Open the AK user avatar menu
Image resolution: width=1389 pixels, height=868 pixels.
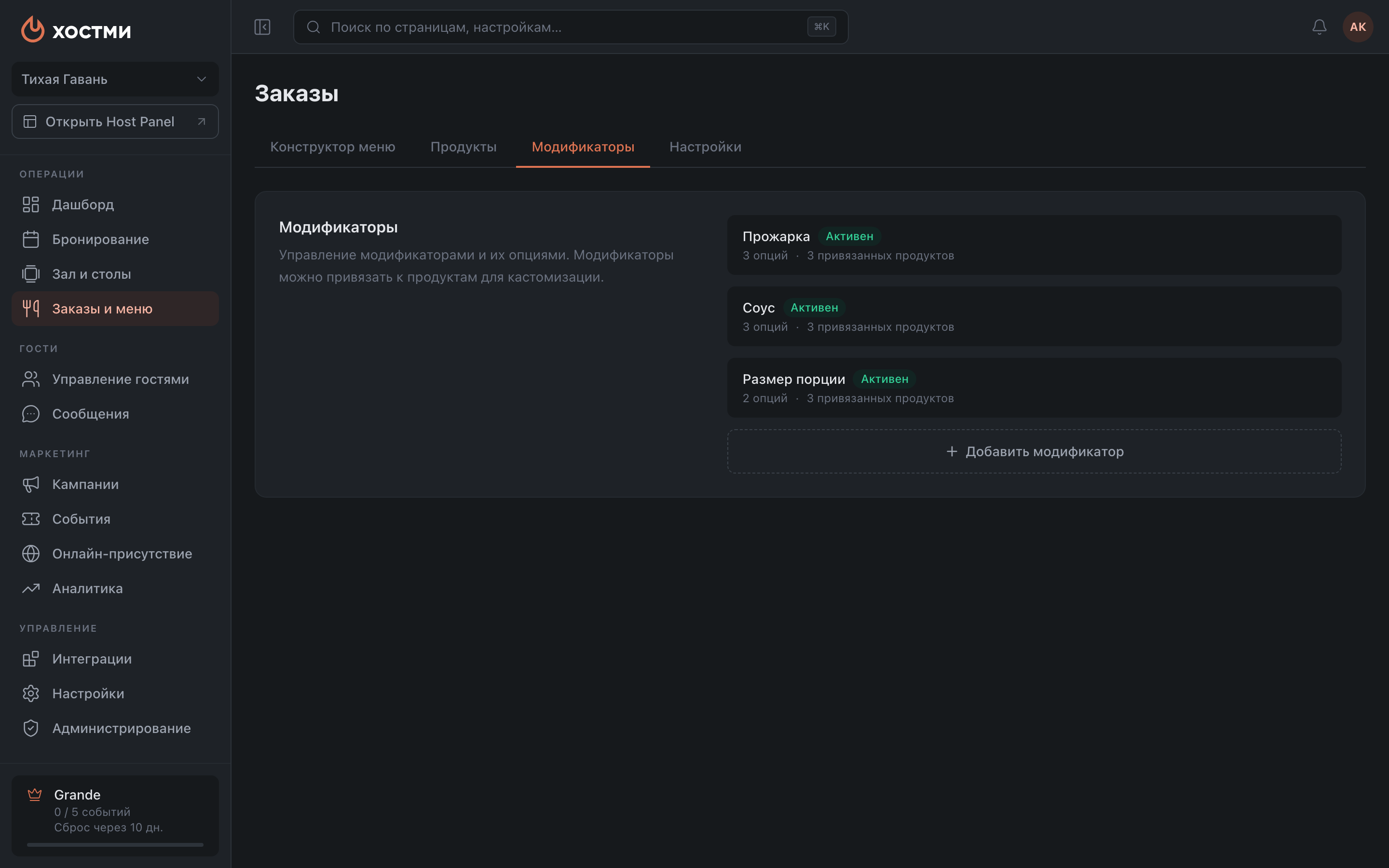[1358, 27]
